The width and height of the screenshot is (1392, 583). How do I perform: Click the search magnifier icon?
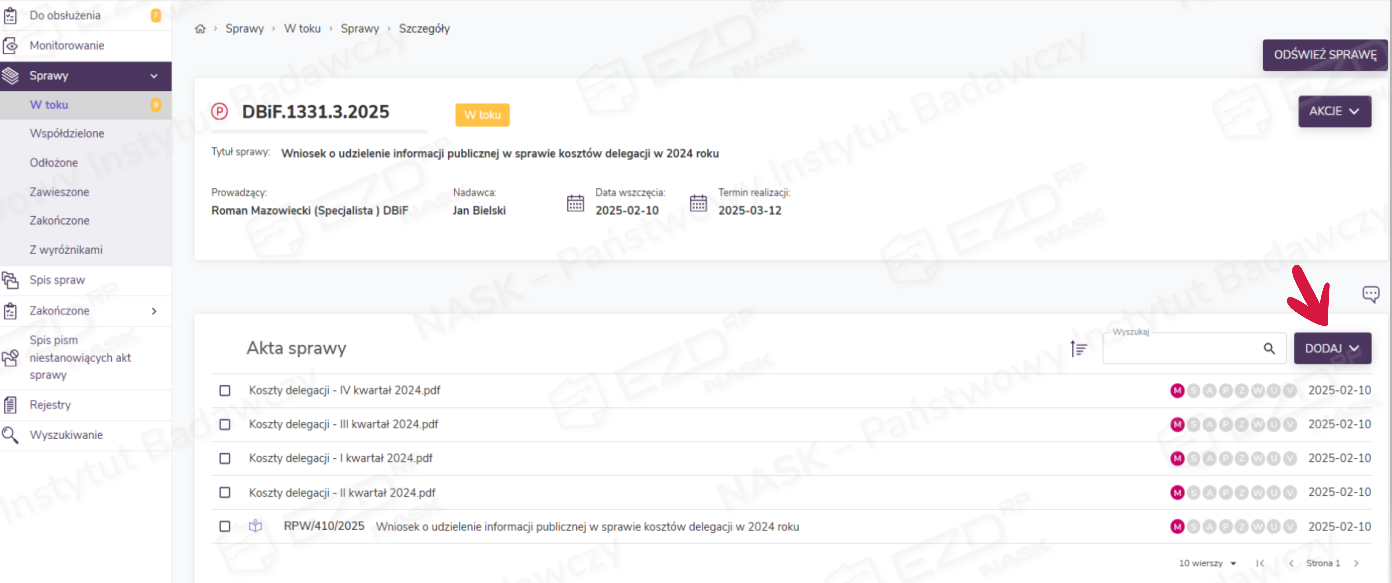(x=1269, y=348)
